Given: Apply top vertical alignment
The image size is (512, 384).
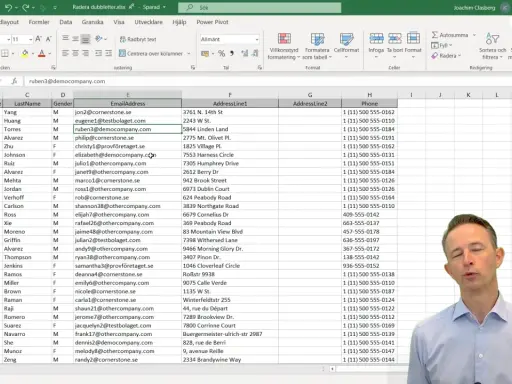Looking at the screenshot, I should (x=65, y=39).
